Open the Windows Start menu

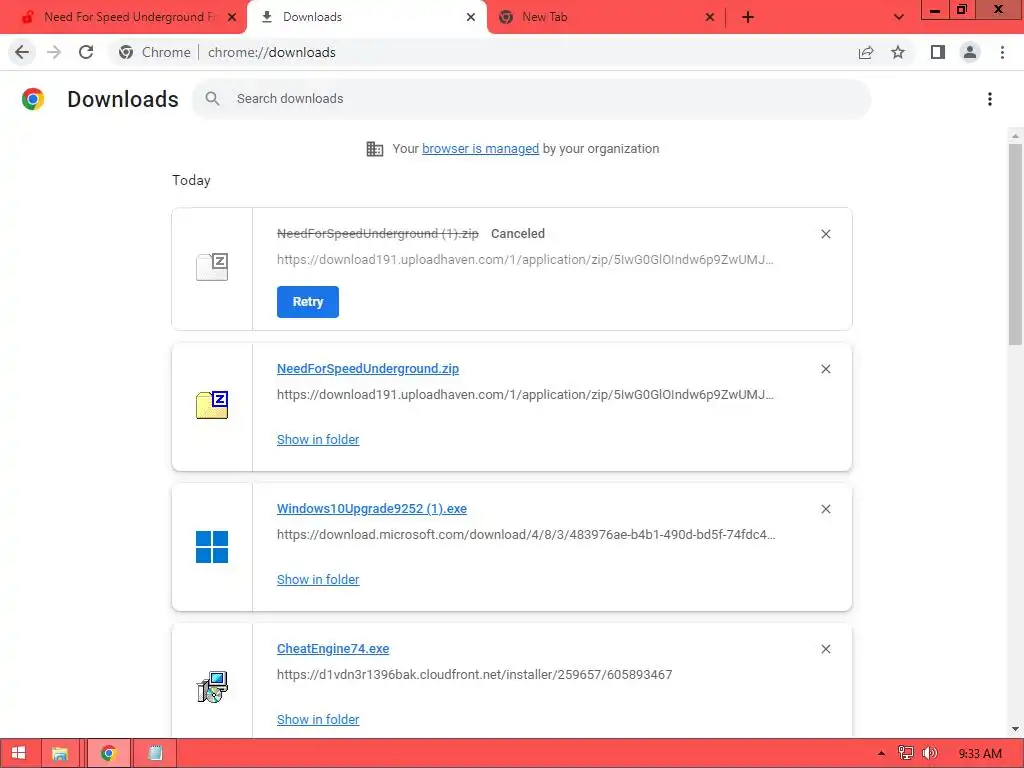click(19, 753)
